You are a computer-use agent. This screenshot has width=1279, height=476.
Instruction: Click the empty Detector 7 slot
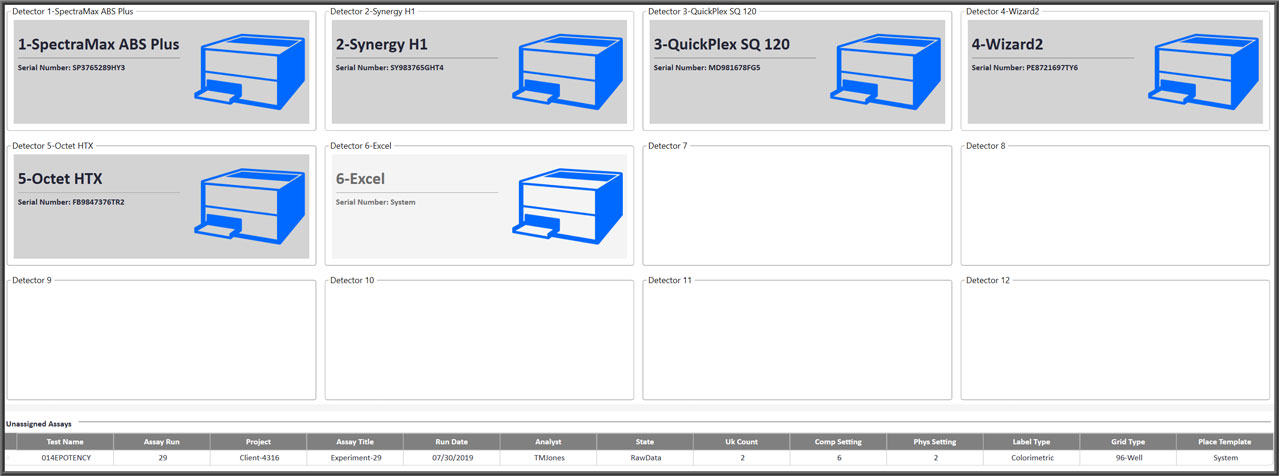click(797, 206)
